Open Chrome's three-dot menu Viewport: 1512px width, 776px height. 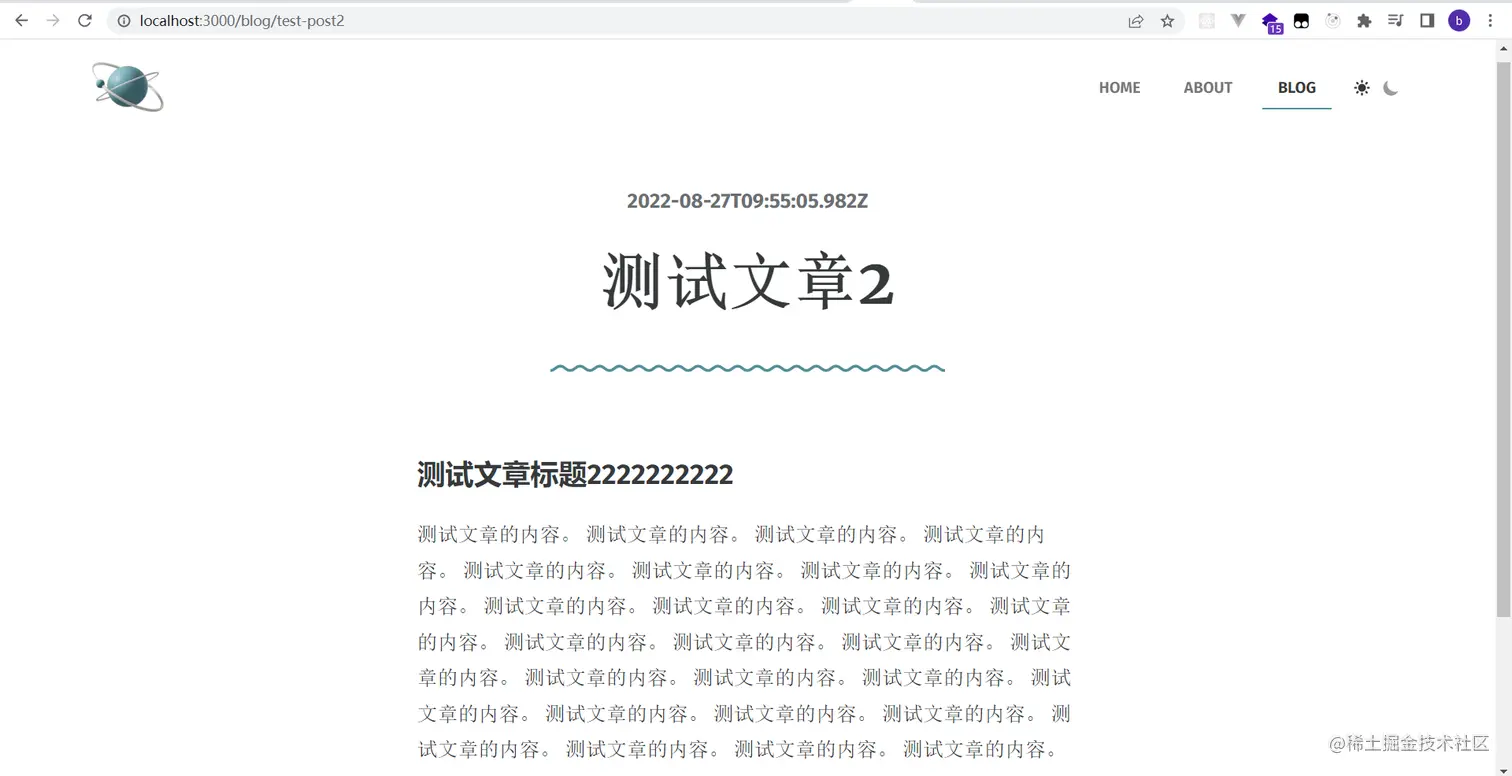point(1491,20)
